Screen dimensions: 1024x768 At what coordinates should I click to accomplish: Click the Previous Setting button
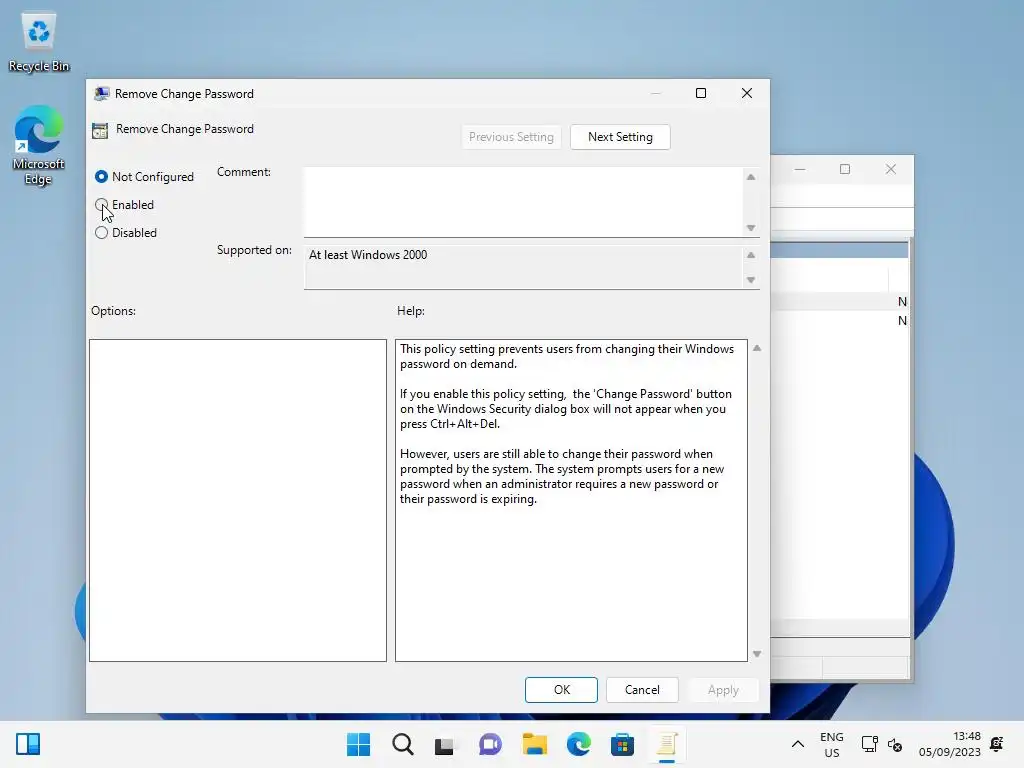pos(511,137)
